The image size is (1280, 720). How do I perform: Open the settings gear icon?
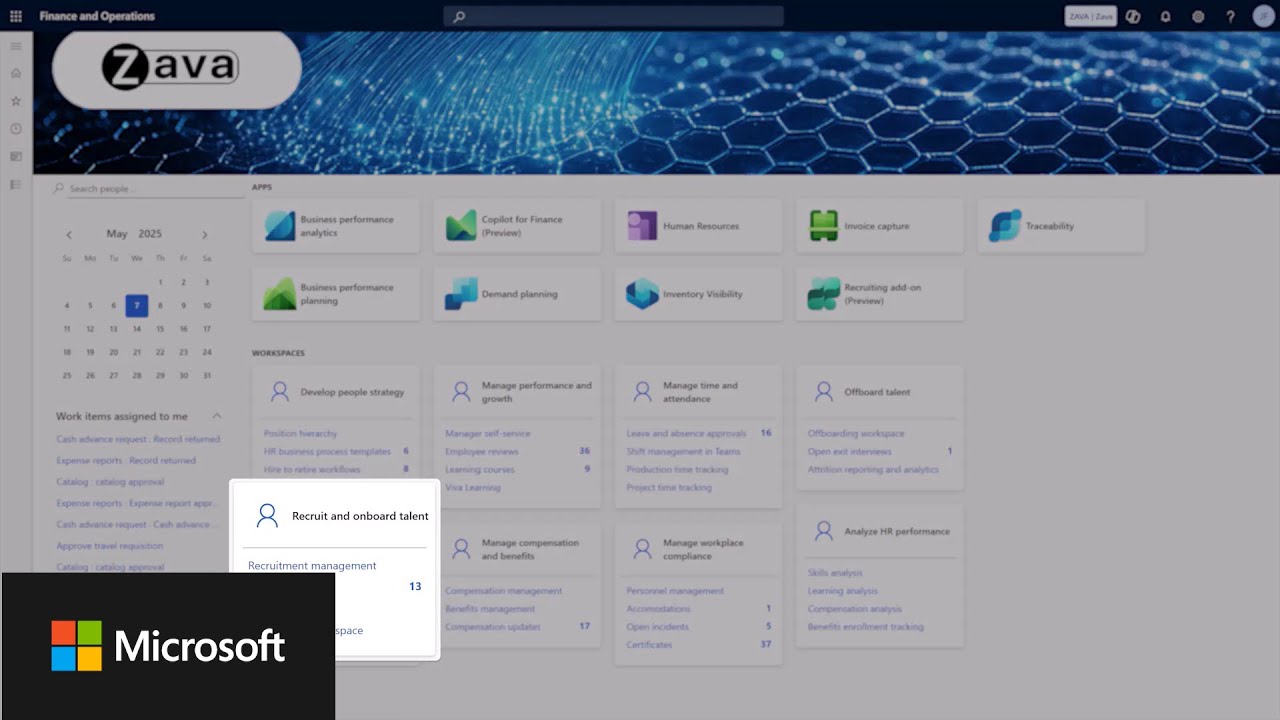(1198, 17)
